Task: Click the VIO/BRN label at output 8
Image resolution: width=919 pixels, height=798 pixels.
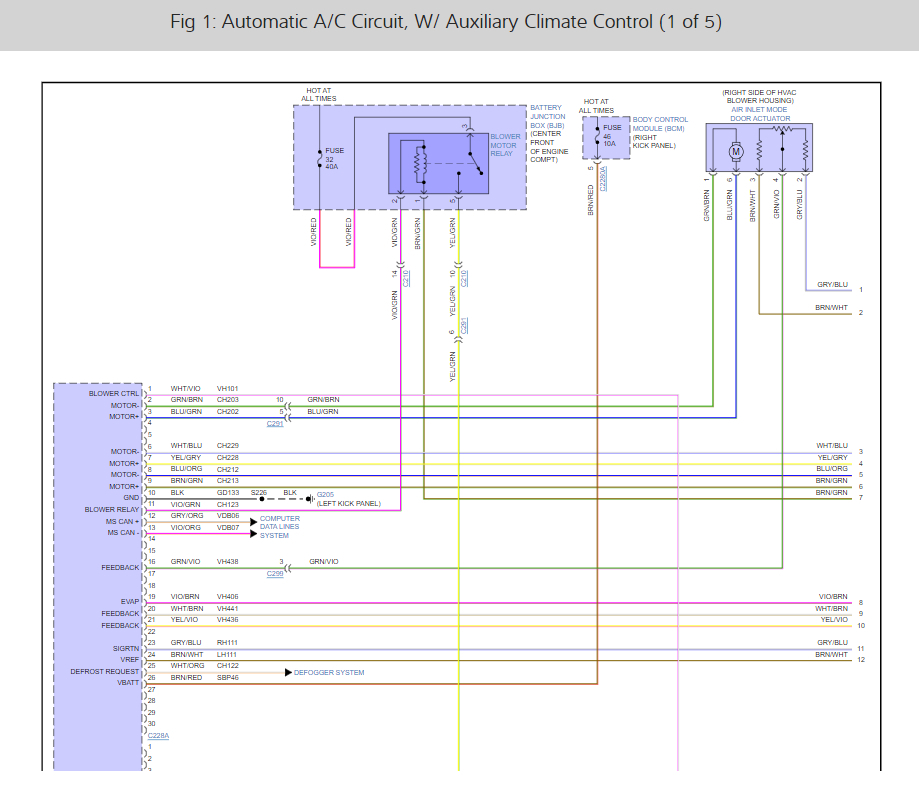Action: [833, 596]
